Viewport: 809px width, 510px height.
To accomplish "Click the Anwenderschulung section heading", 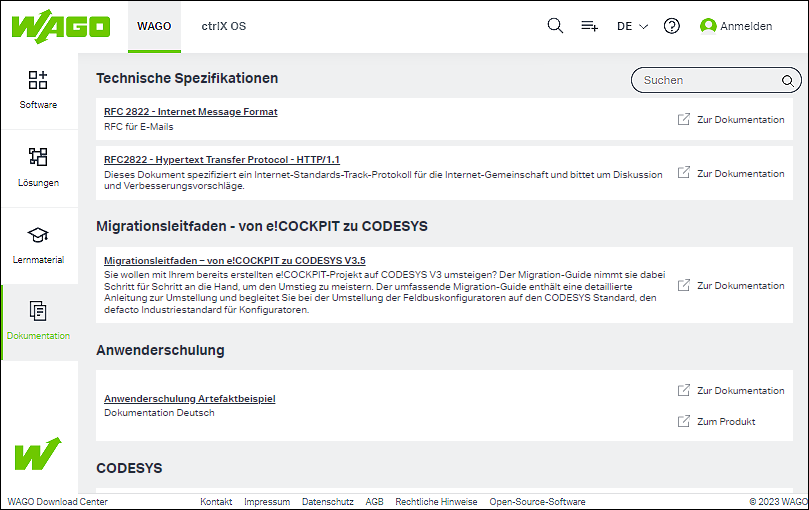I will [x=160, y=350].
